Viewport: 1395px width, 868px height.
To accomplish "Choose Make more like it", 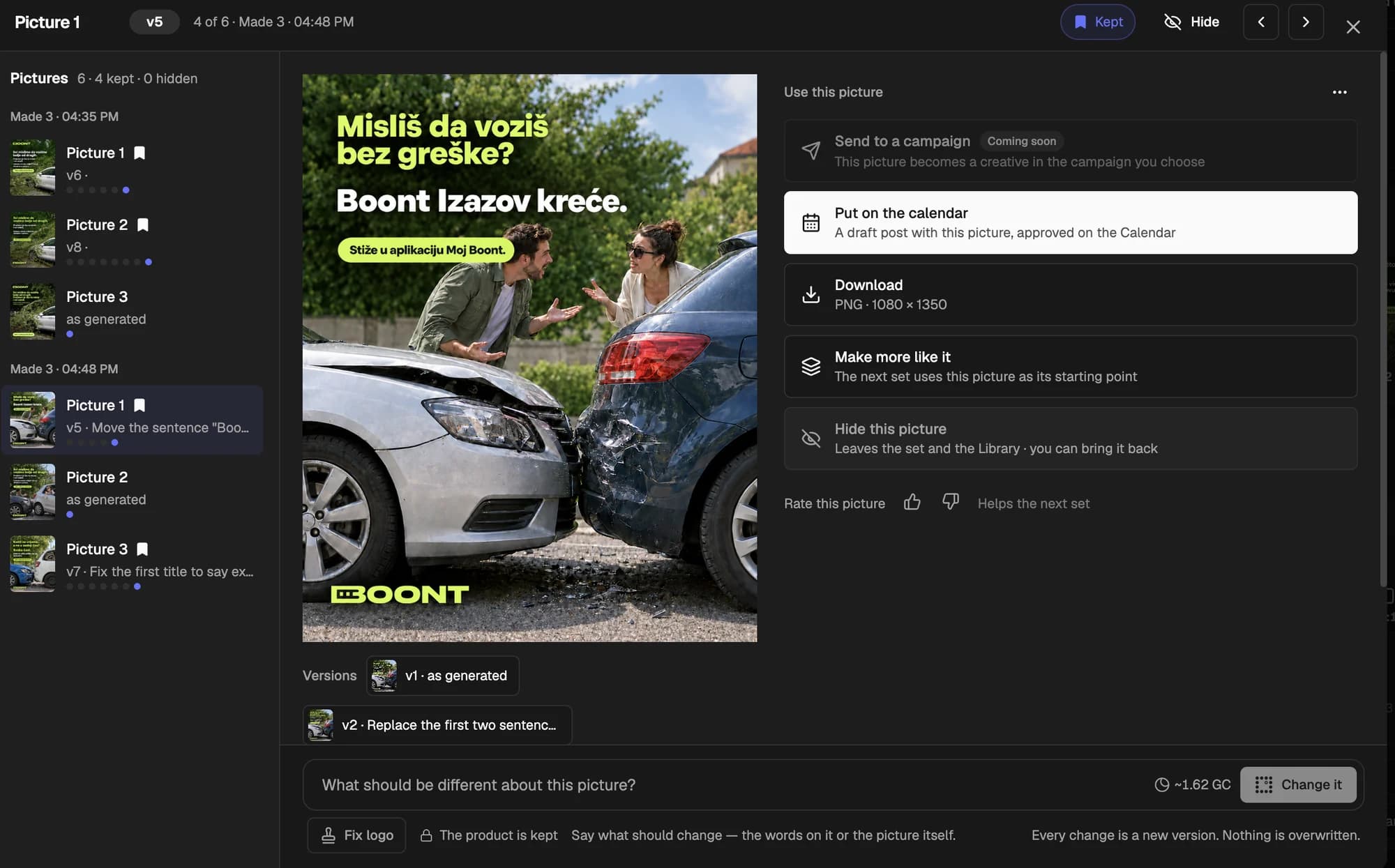I will click(1071, 366).
